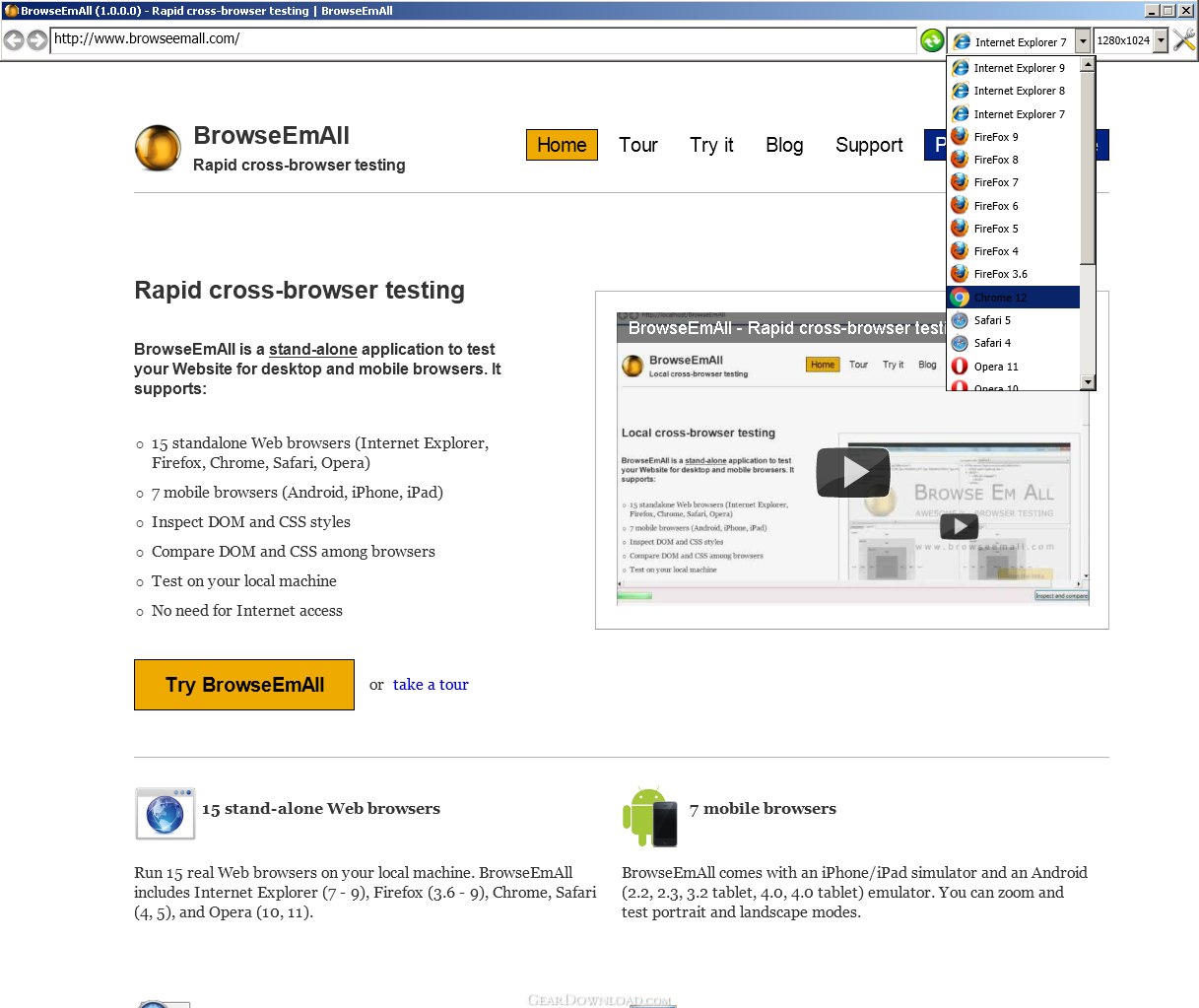Click the browser list scroll down arrow
Image resolution: width=1199 pixels, height=1008 pixels.
click(1088, 382)
